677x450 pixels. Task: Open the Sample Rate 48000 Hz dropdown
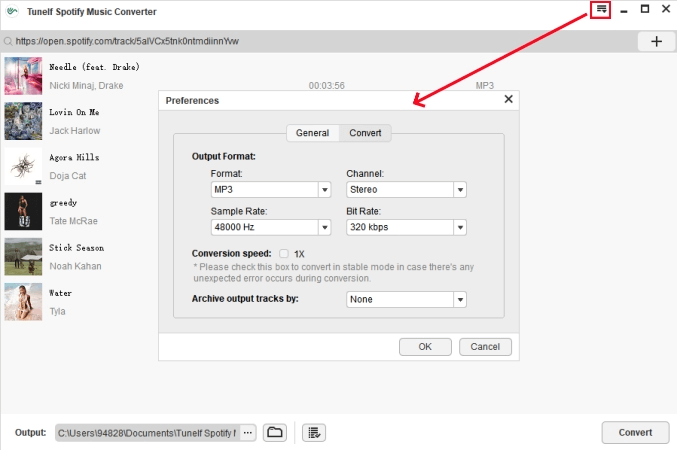click(324, 227)
